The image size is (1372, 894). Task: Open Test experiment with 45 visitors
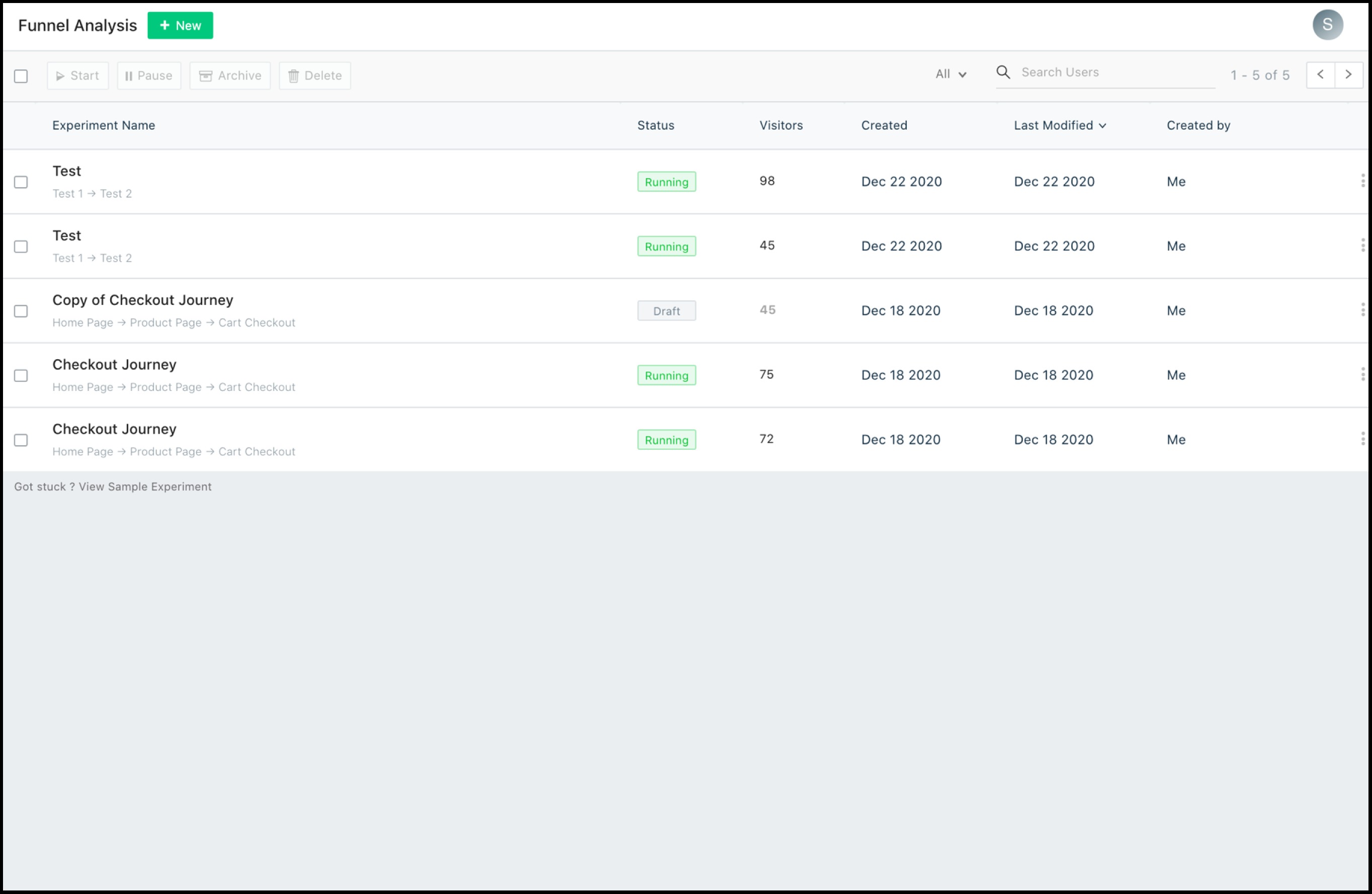coord(67,236)
